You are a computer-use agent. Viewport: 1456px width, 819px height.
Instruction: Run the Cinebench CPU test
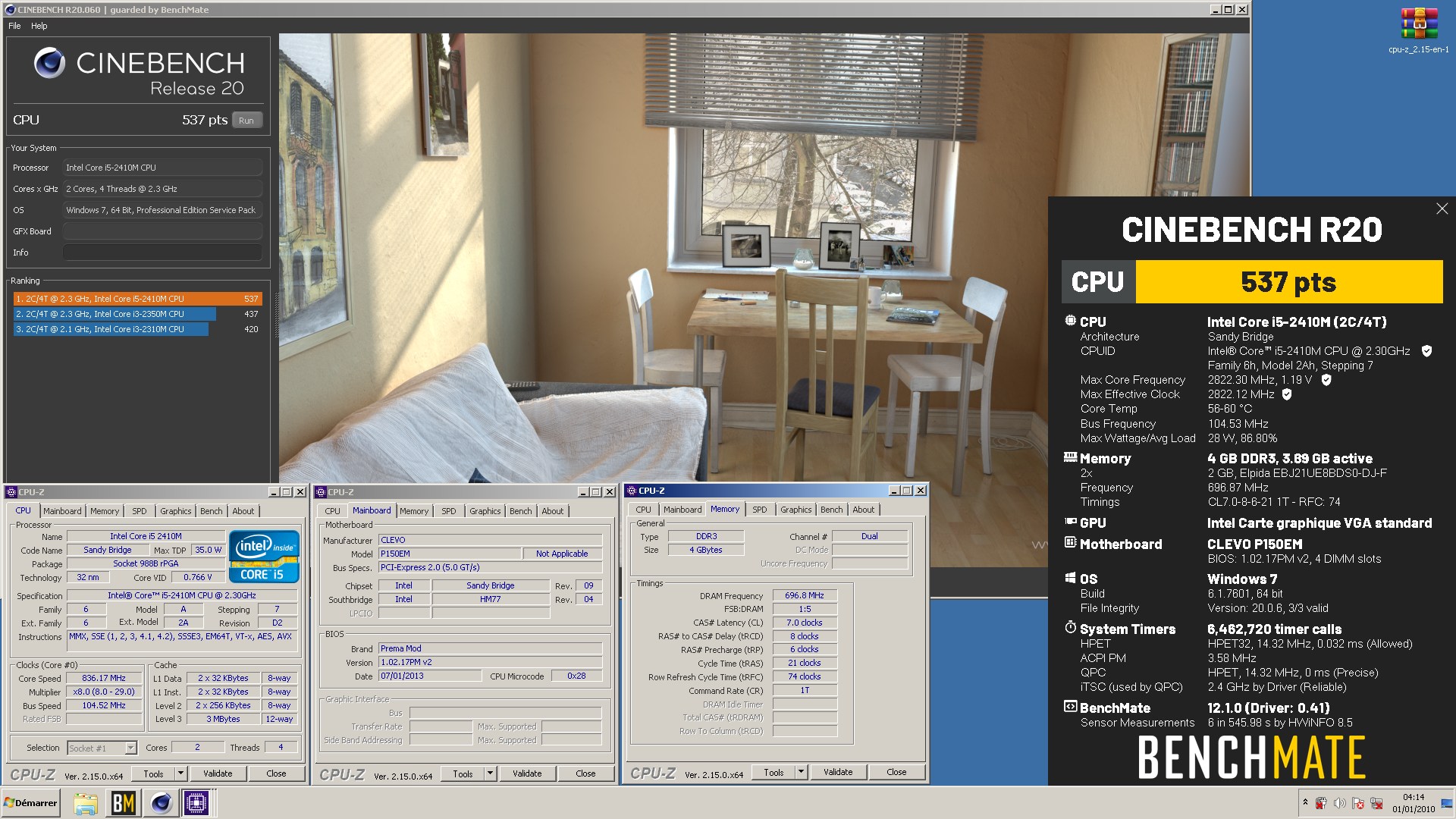pyautogui.click(x=246, y=121)
